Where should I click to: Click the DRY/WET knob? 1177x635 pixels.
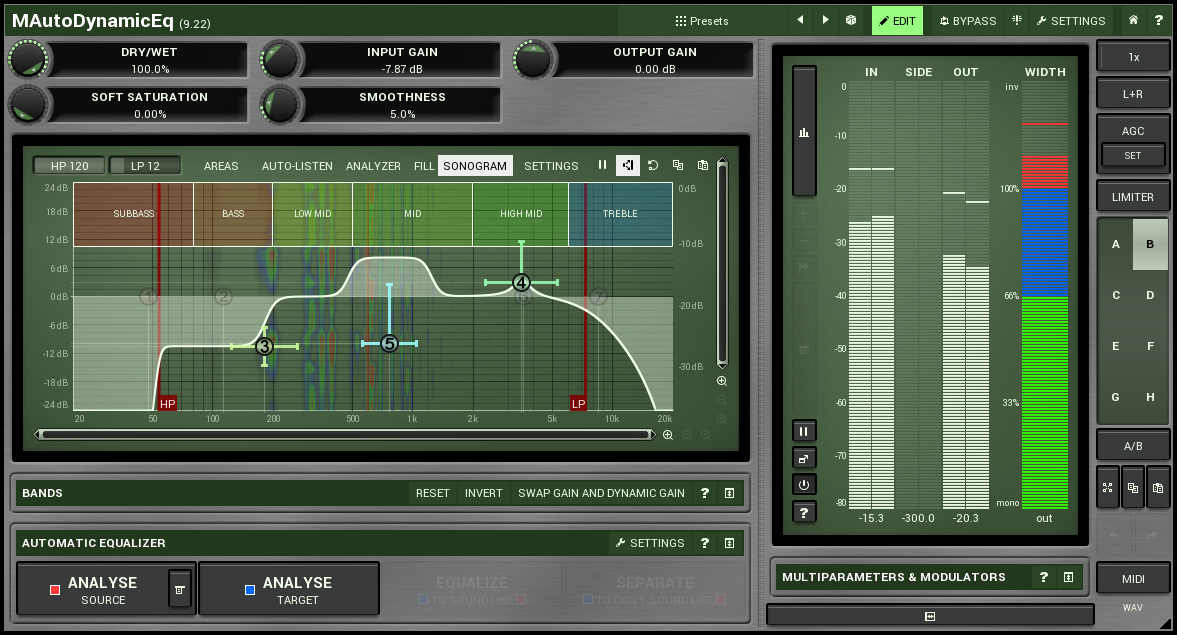coord(29,59)
